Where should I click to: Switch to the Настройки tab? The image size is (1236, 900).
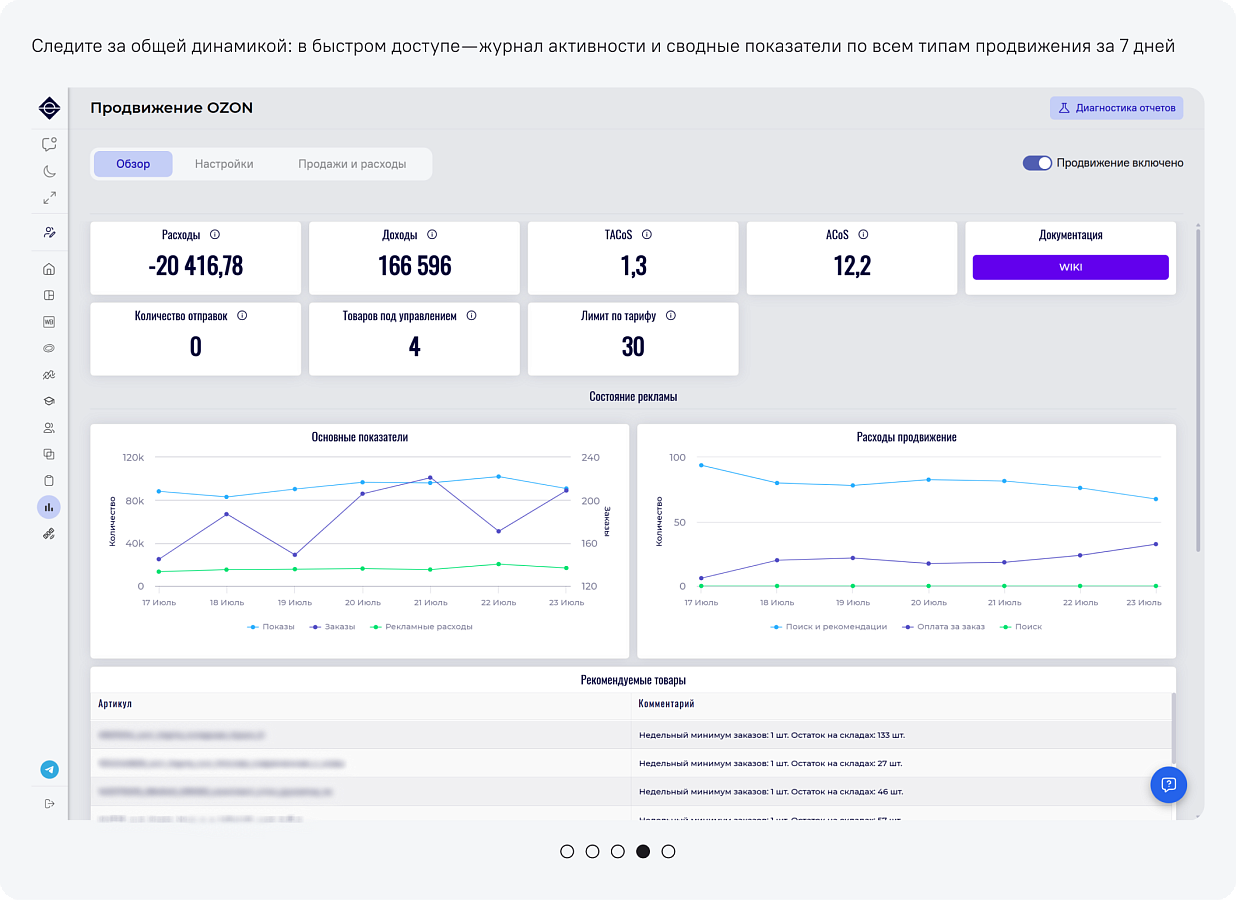click(224, 164)
